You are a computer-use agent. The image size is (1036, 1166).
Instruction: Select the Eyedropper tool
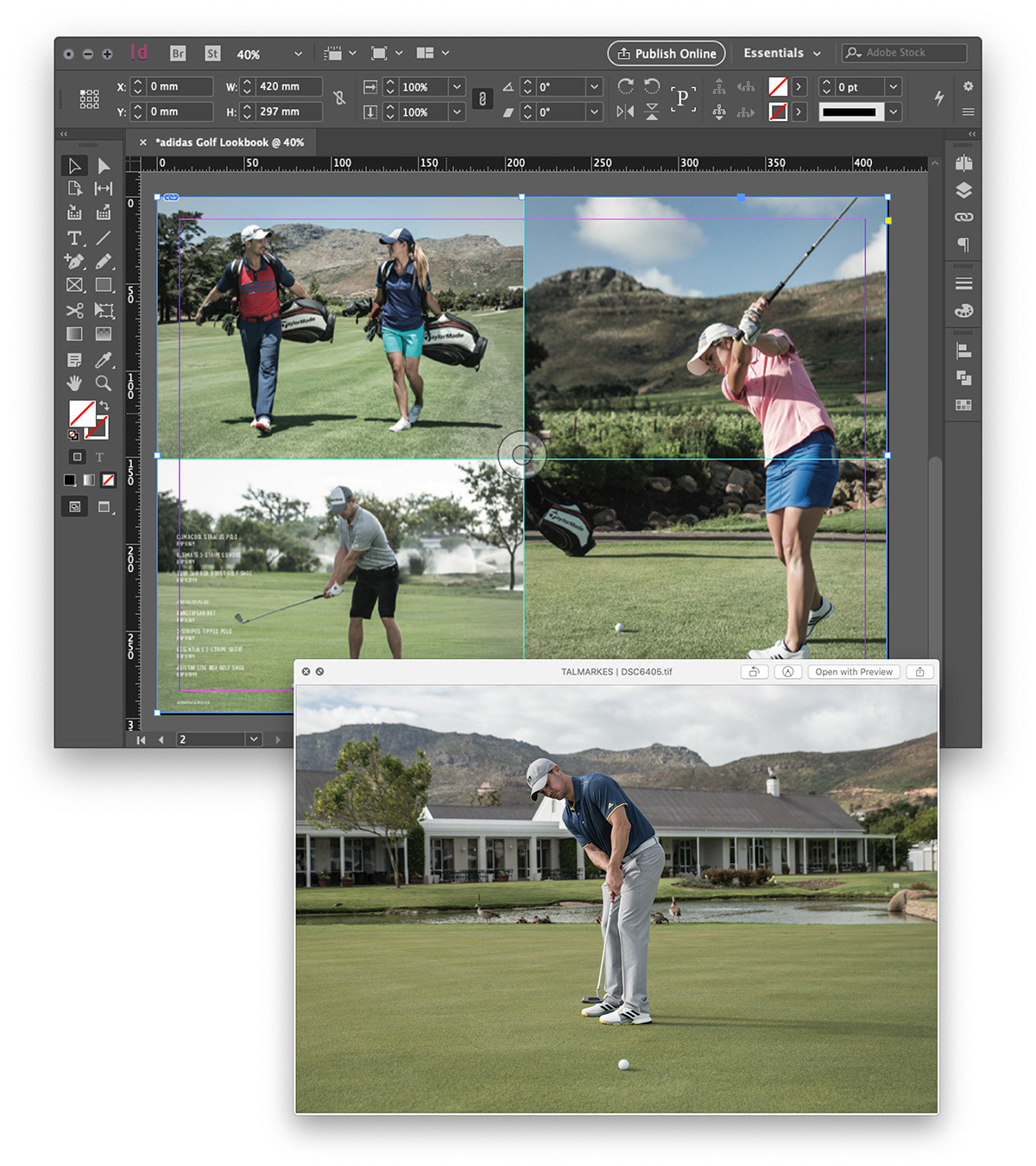[x=104, y=359]
